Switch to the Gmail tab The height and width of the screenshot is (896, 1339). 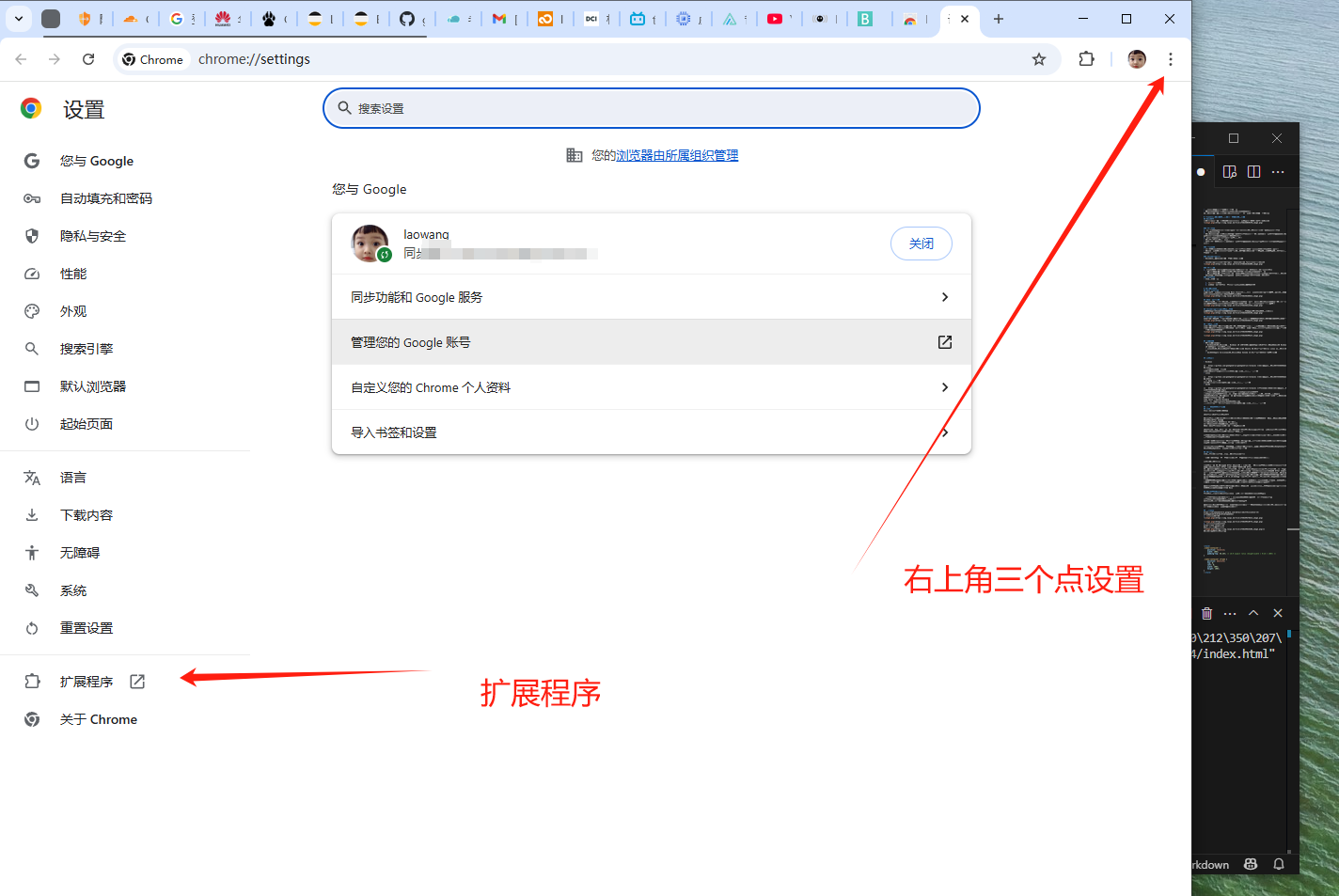coord(499,19)
